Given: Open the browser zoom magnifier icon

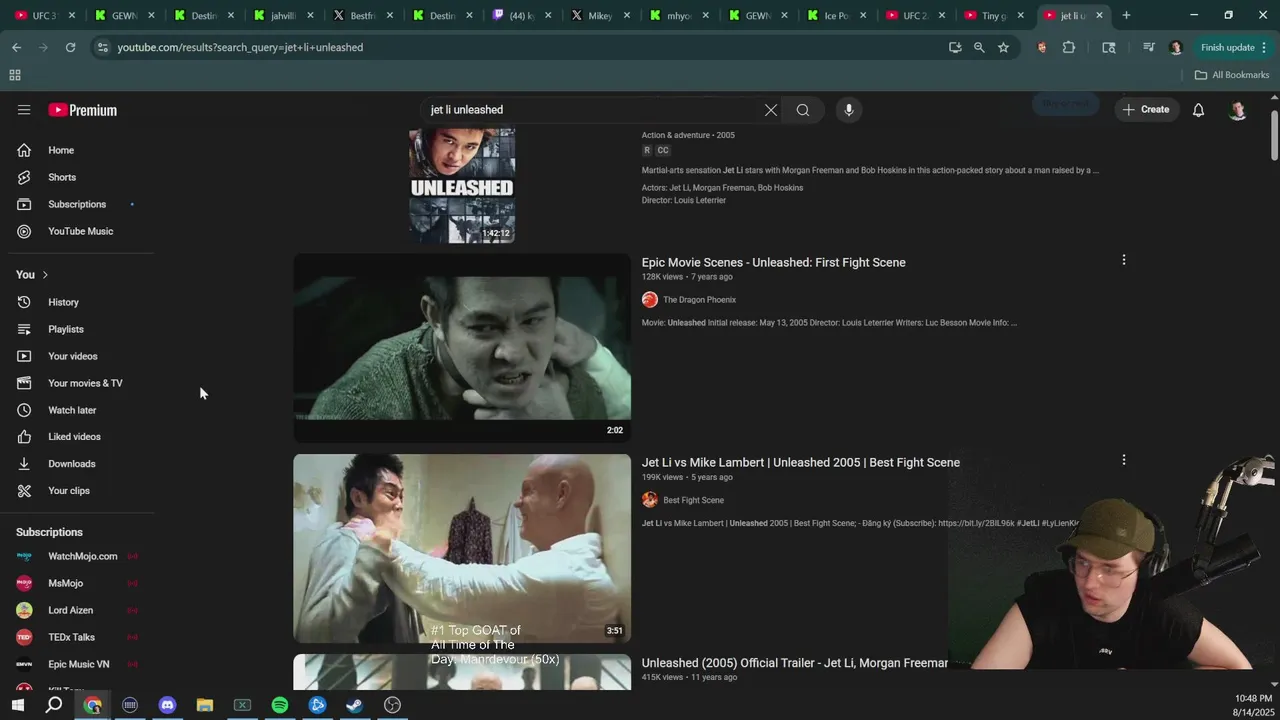Looking at the screenshot, I should (x=979, y=47).
